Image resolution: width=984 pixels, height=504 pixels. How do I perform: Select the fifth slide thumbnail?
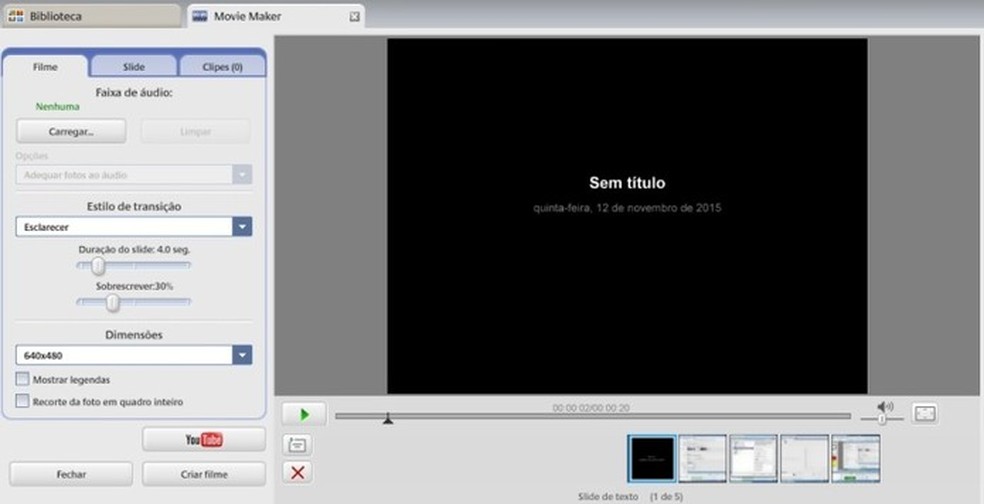tap(855, 459)
